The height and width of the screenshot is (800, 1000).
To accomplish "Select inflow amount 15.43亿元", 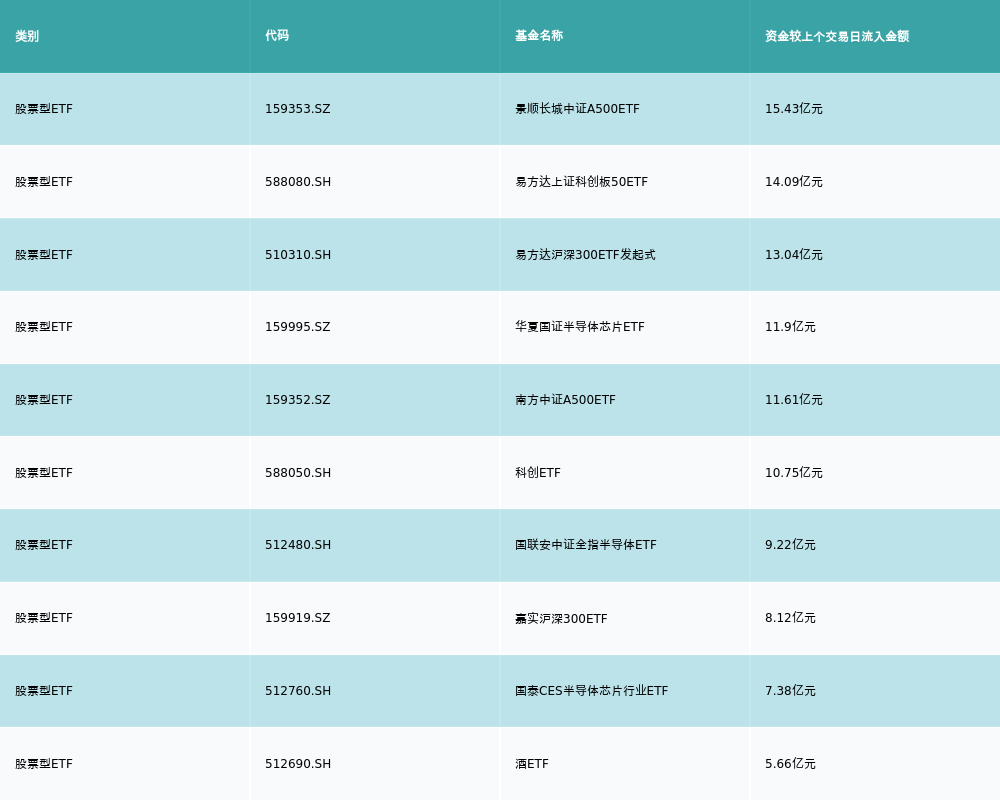I will click(794, 109).
